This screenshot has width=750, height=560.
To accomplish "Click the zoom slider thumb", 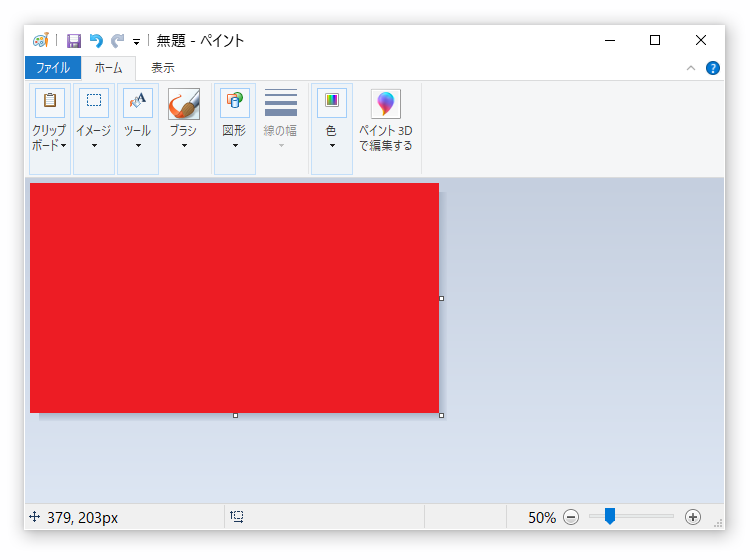I will coord(609,516).
